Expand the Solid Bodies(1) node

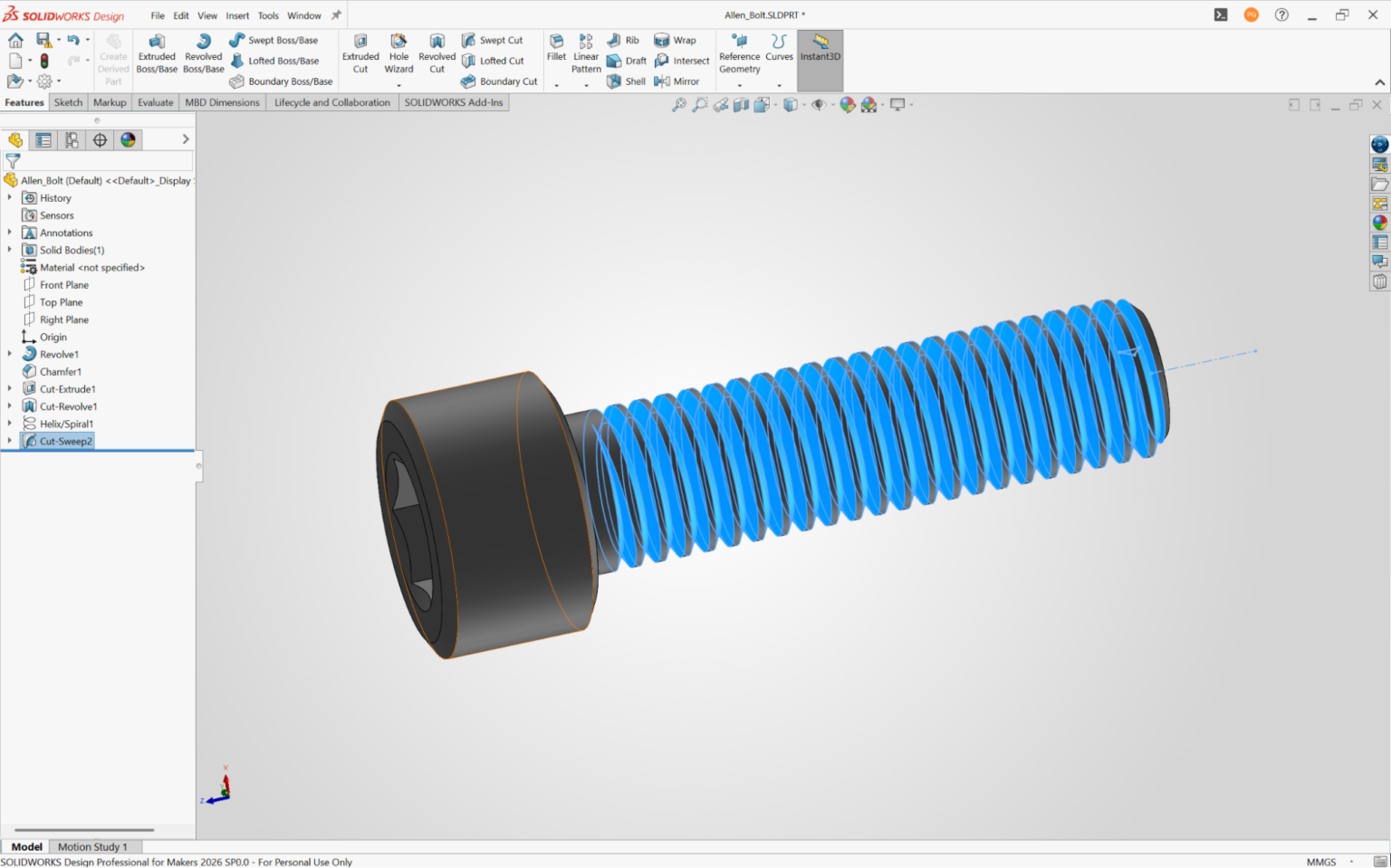[10, 250]
